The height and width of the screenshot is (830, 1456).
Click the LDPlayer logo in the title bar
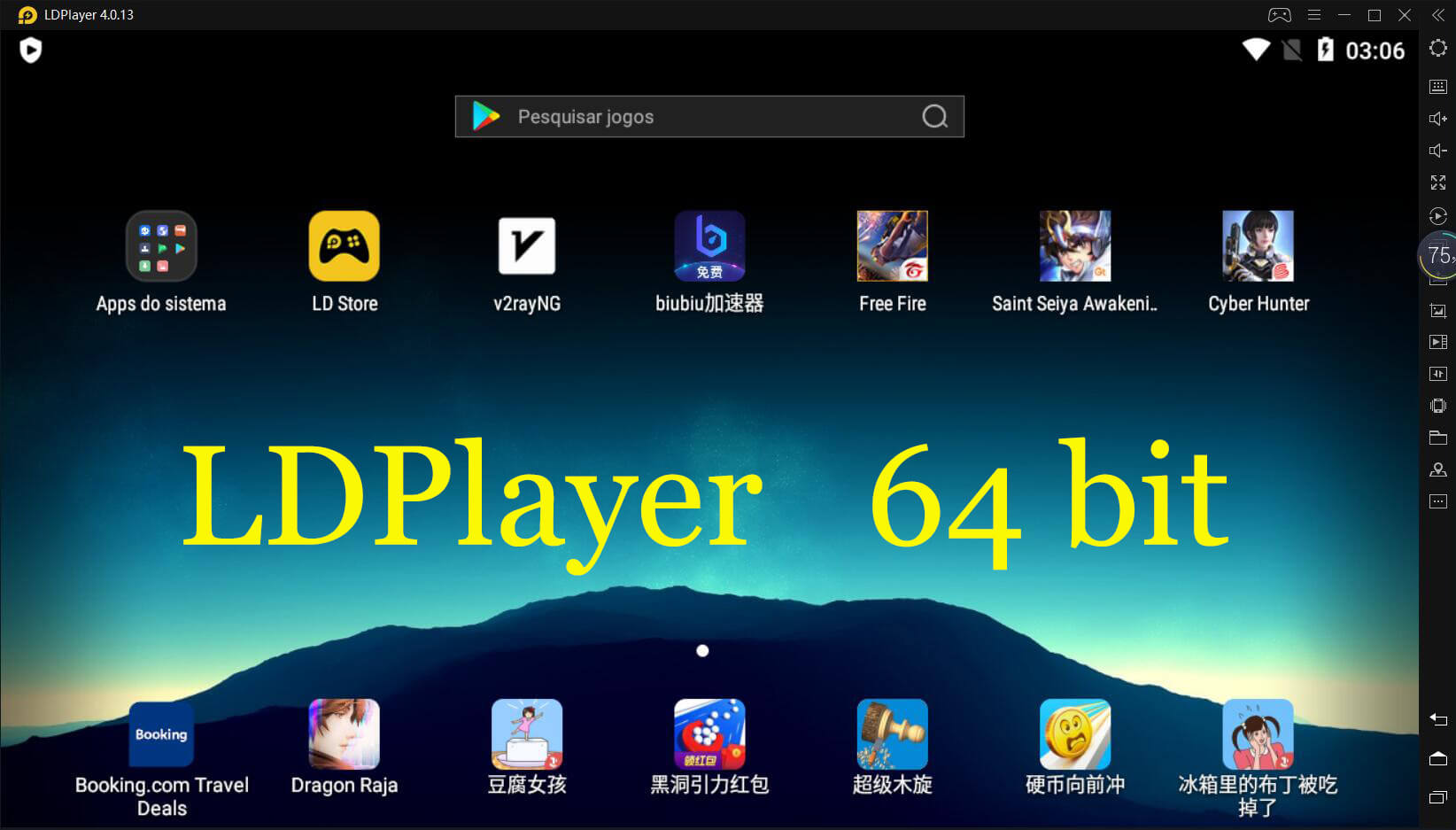pos(27,15)
